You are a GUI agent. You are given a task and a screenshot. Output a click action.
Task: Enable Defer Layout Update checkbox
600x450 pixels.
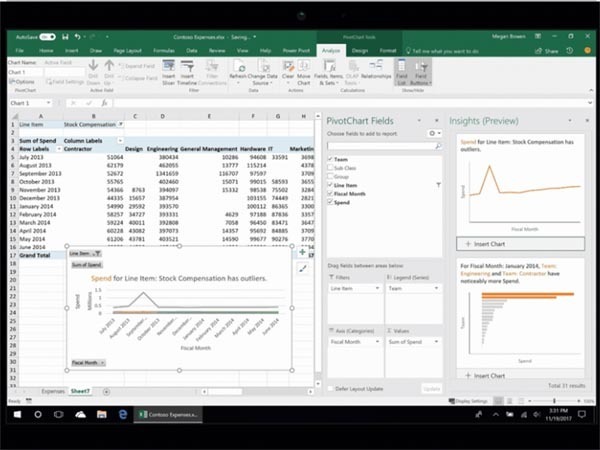click(331, 389)
